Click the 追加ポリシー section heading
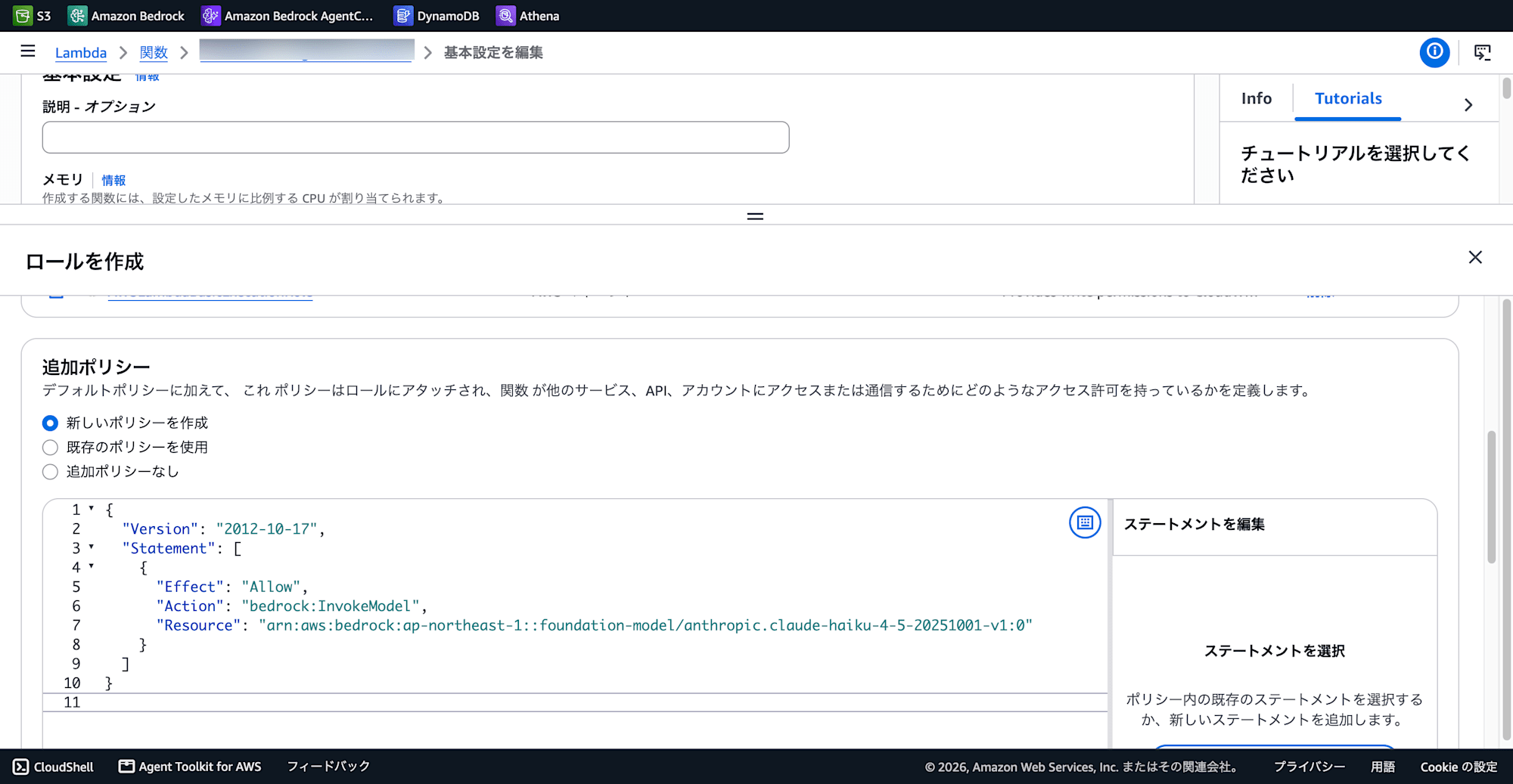The width and height of the screenshot is (1513, 784). 96,367
